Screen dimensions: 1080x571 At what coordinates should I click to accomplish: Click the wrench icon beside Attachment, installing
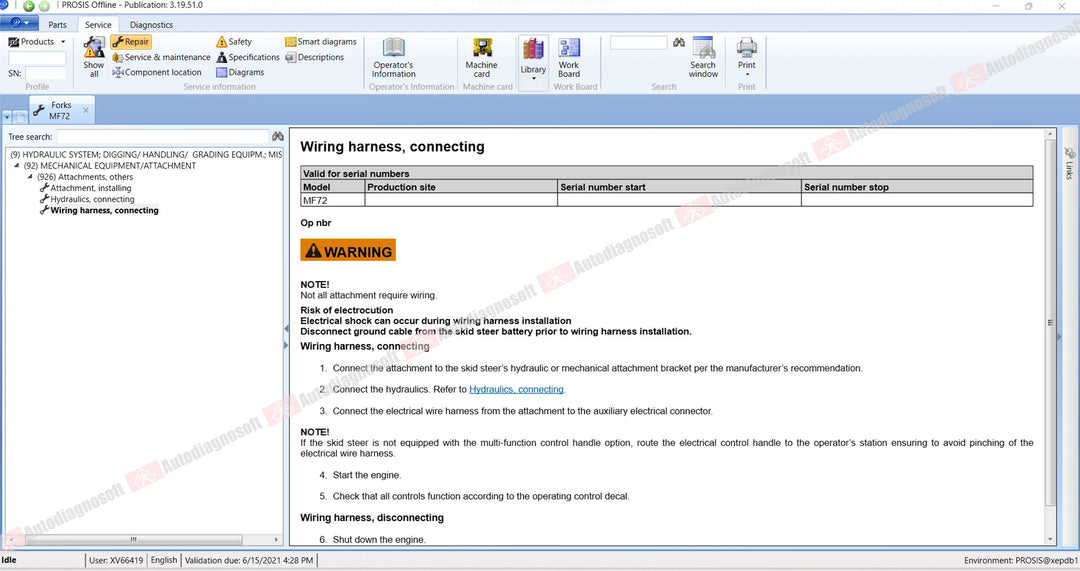point(44,188)
